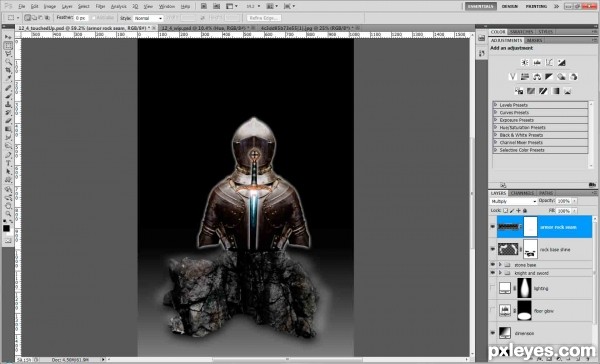Add a Posterize adjustment
The height and width of the screenshot is (364, 600).
pyautogui.click(x=531, y=91)
